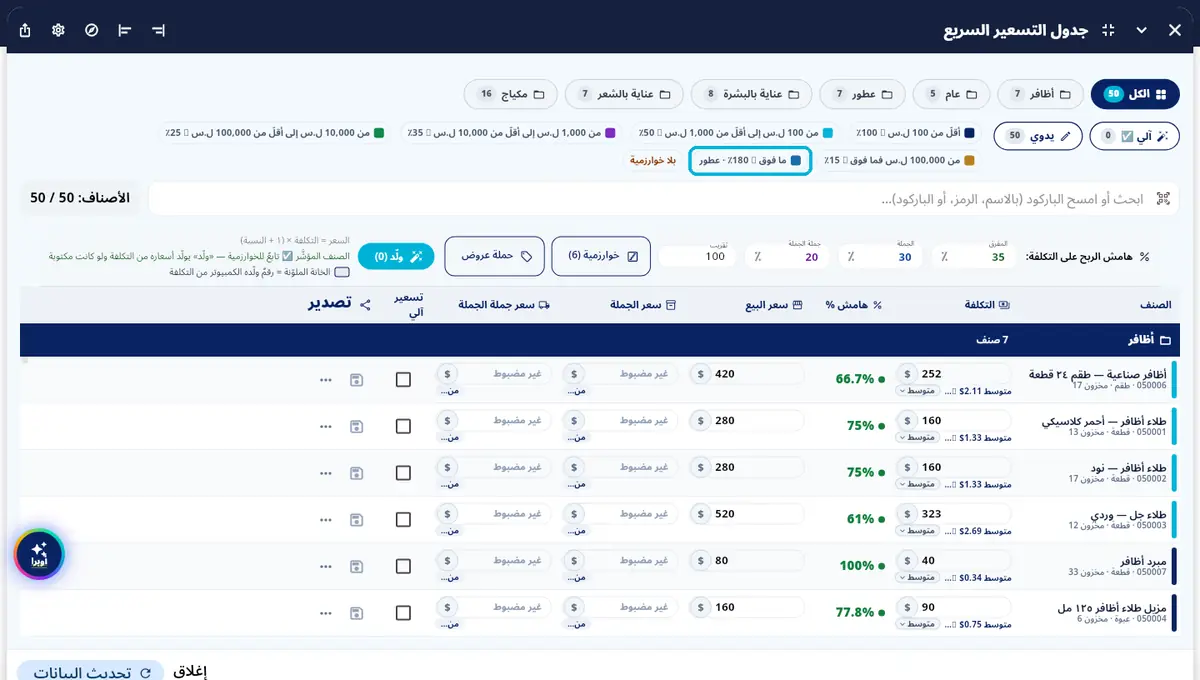
Task: Edit sell price 420 for أظافر صناعية
Action: coord(747,374)
